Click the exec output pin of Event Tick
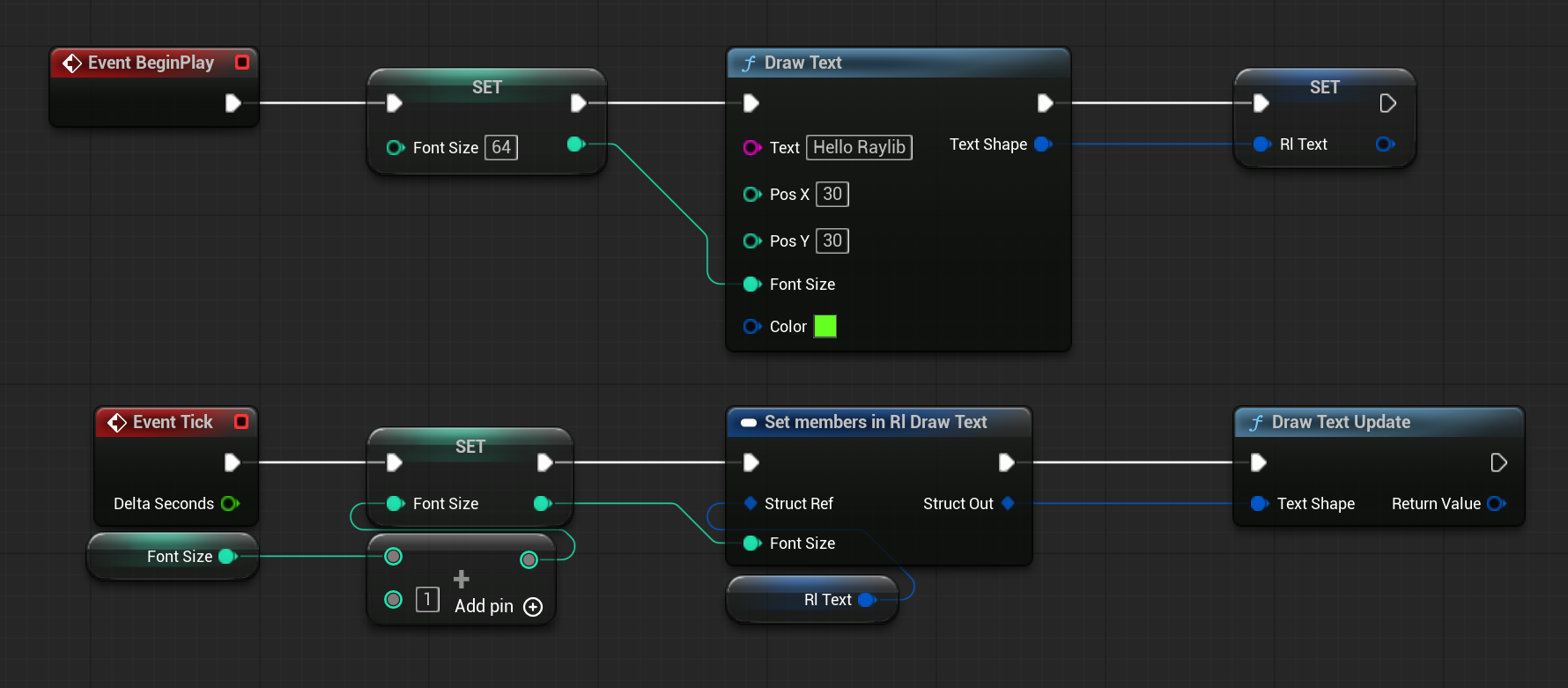The height and width of the screenshot is (688, 1568). click(x=233, y=462)
